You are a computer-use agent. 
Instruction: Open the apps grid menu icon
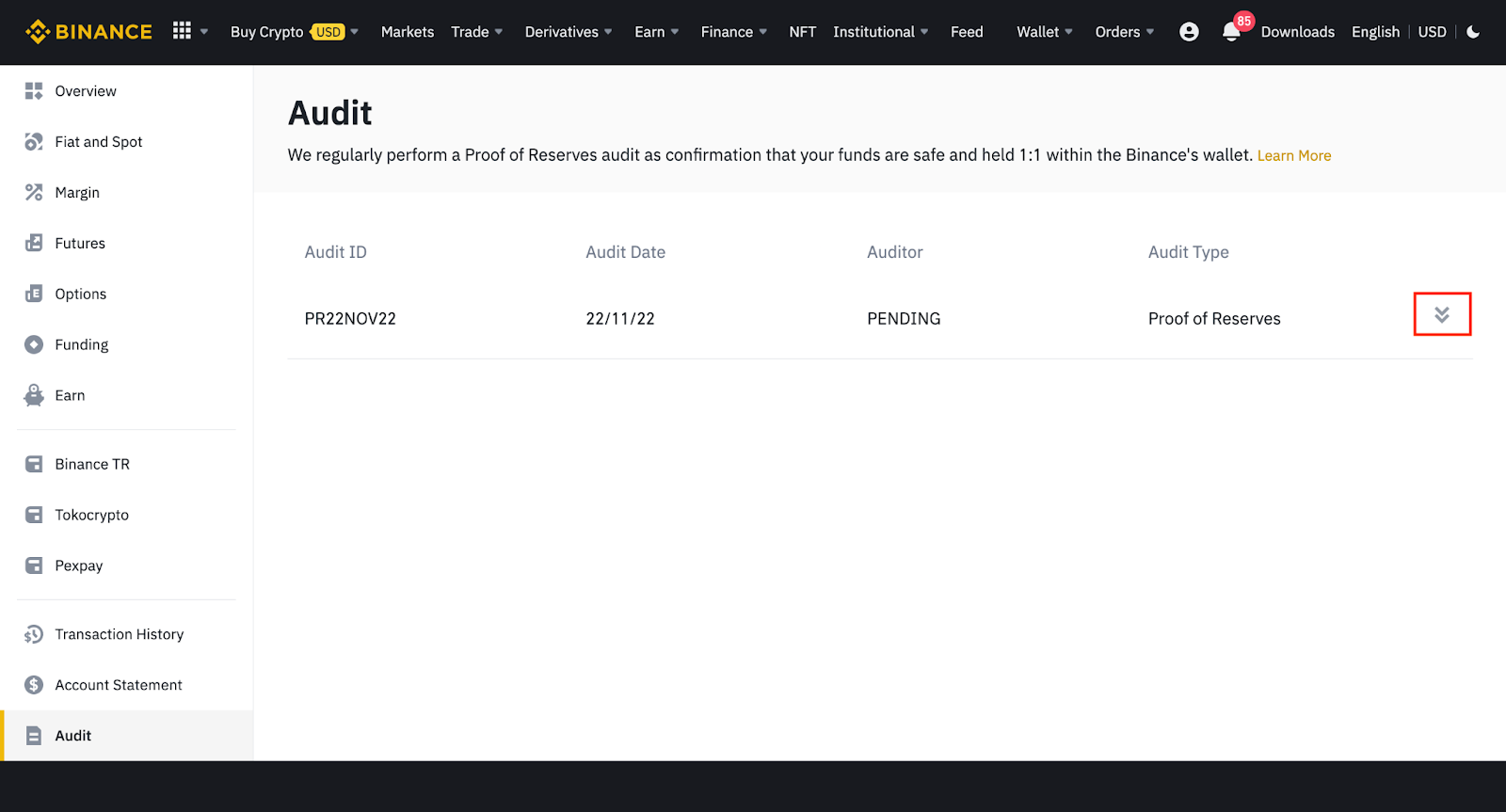pos(183,31)
